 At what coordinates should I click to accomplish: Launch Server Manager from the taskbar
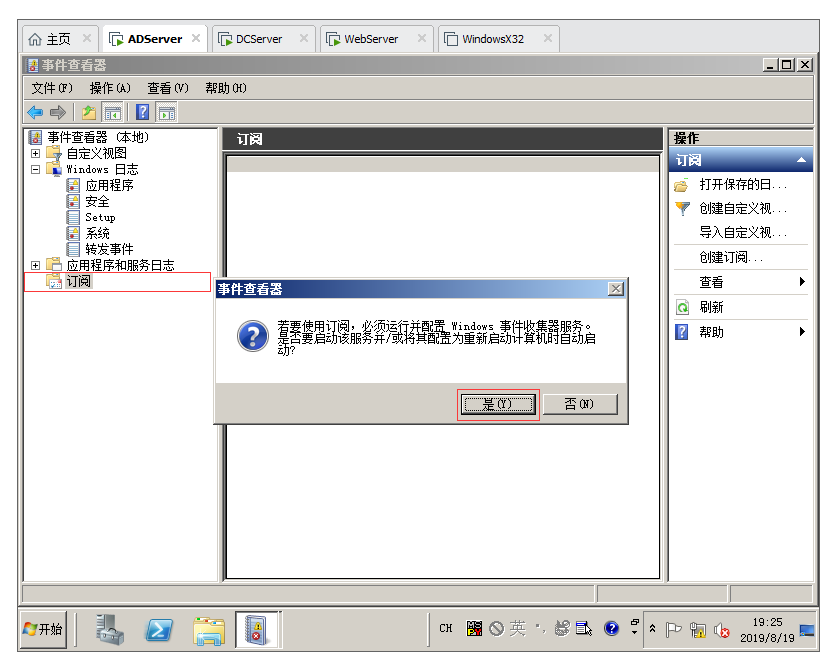(110, 629)
